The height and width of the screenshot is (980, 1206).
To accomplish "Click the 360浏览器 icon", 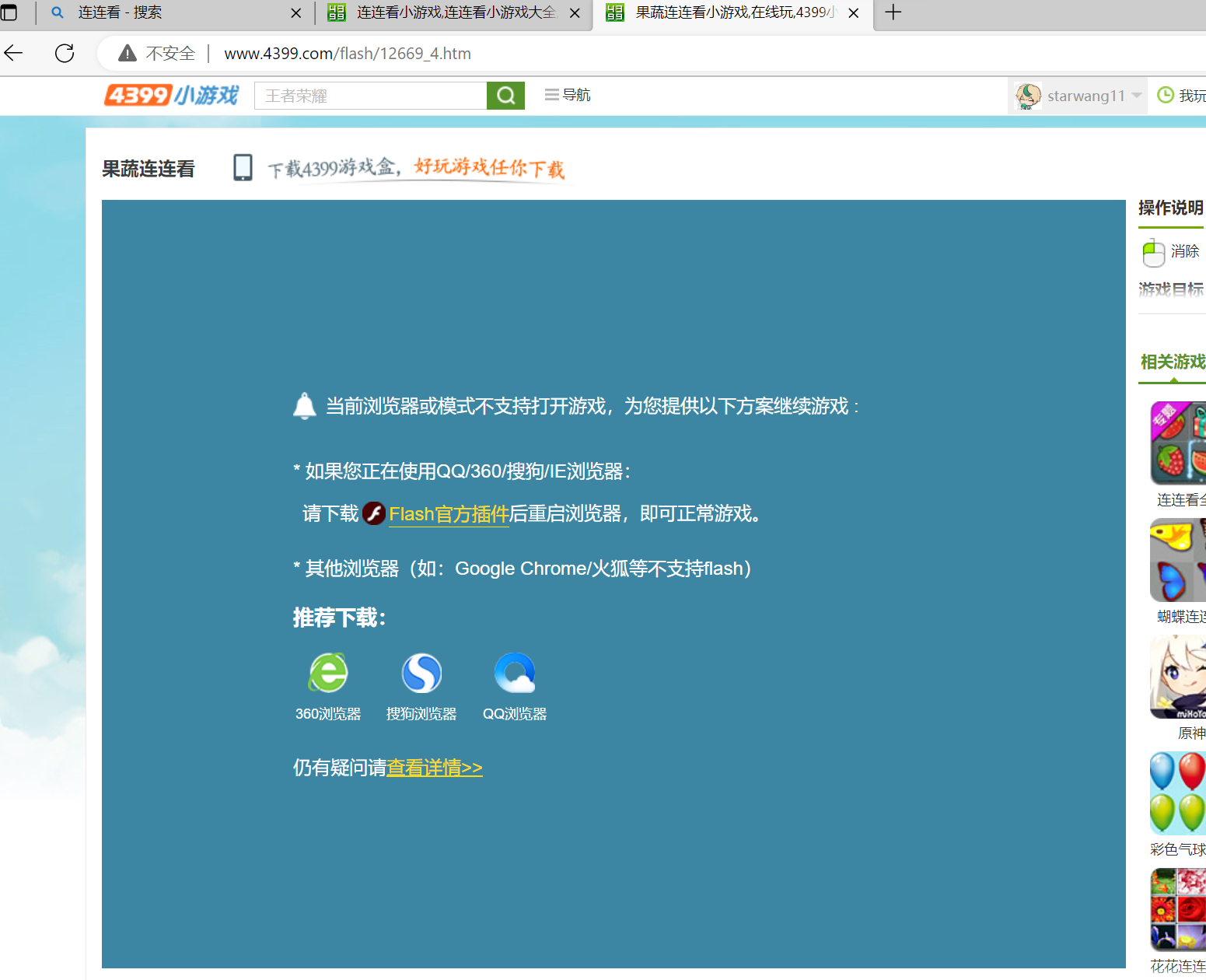I will point(328,672).
